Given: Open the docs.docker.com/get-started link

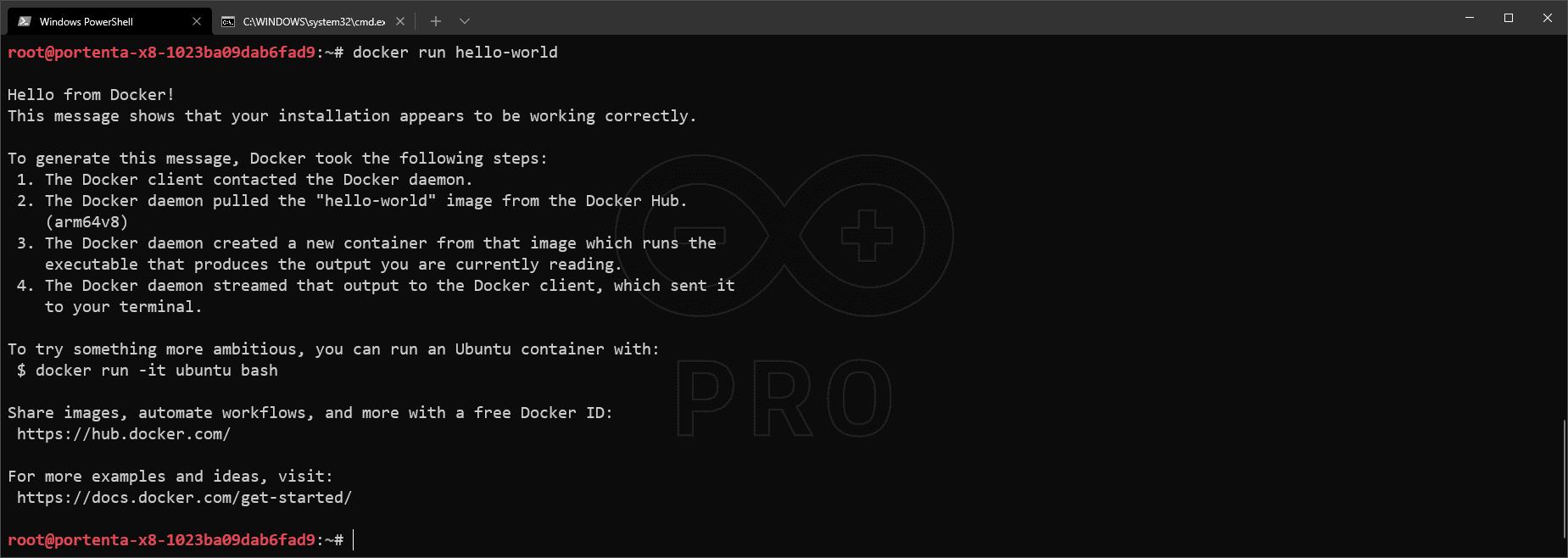Looking at the screenshot, I should [x=184, y=498].
